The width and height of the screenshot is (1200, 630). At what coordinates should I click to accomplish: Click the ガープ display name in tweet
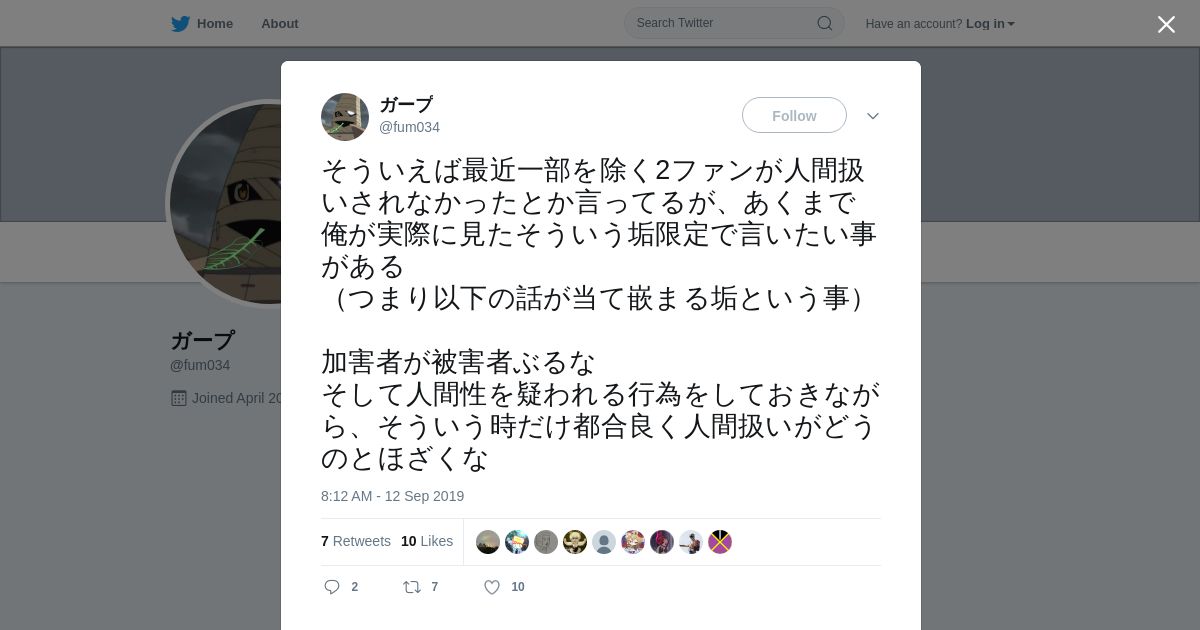coord(406,105)
